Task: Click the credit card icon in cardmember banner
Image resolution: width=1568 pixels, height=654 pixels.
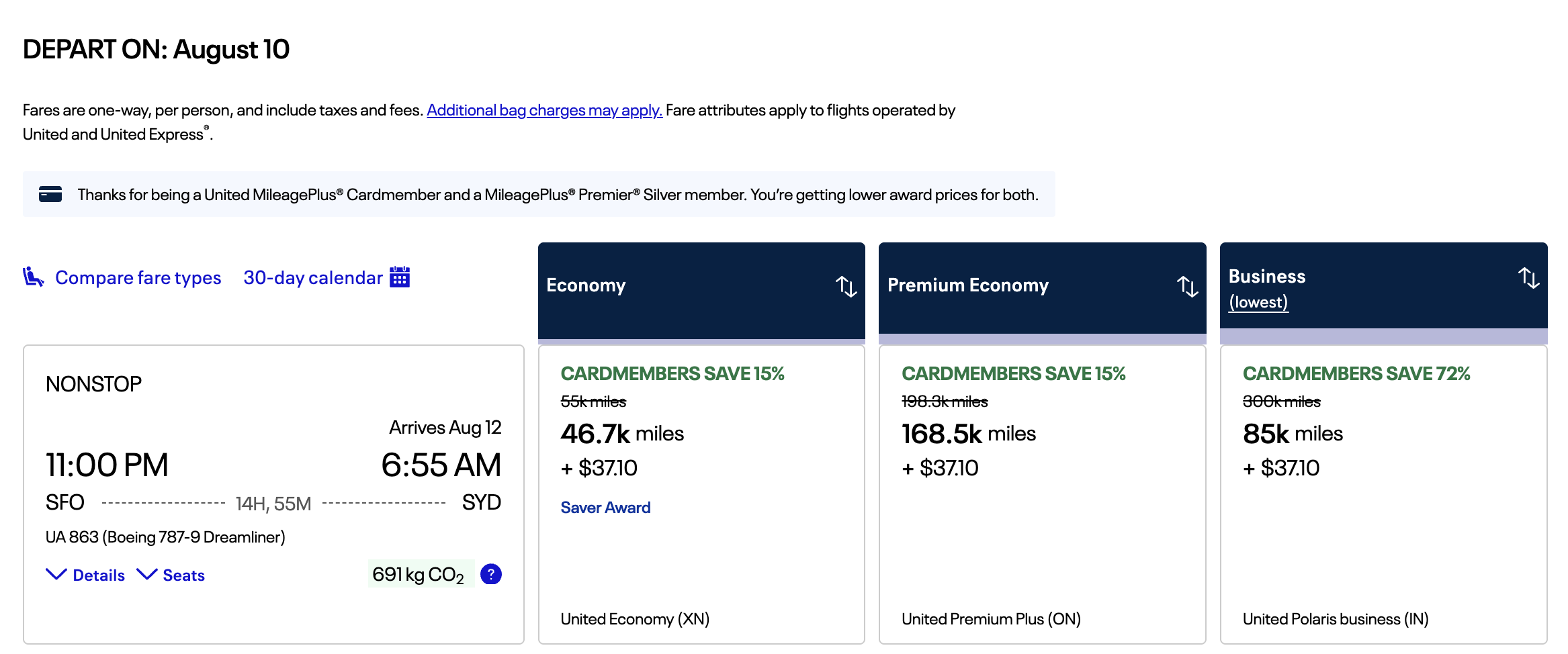Action: pyautogui.click(x=50, y=194)
